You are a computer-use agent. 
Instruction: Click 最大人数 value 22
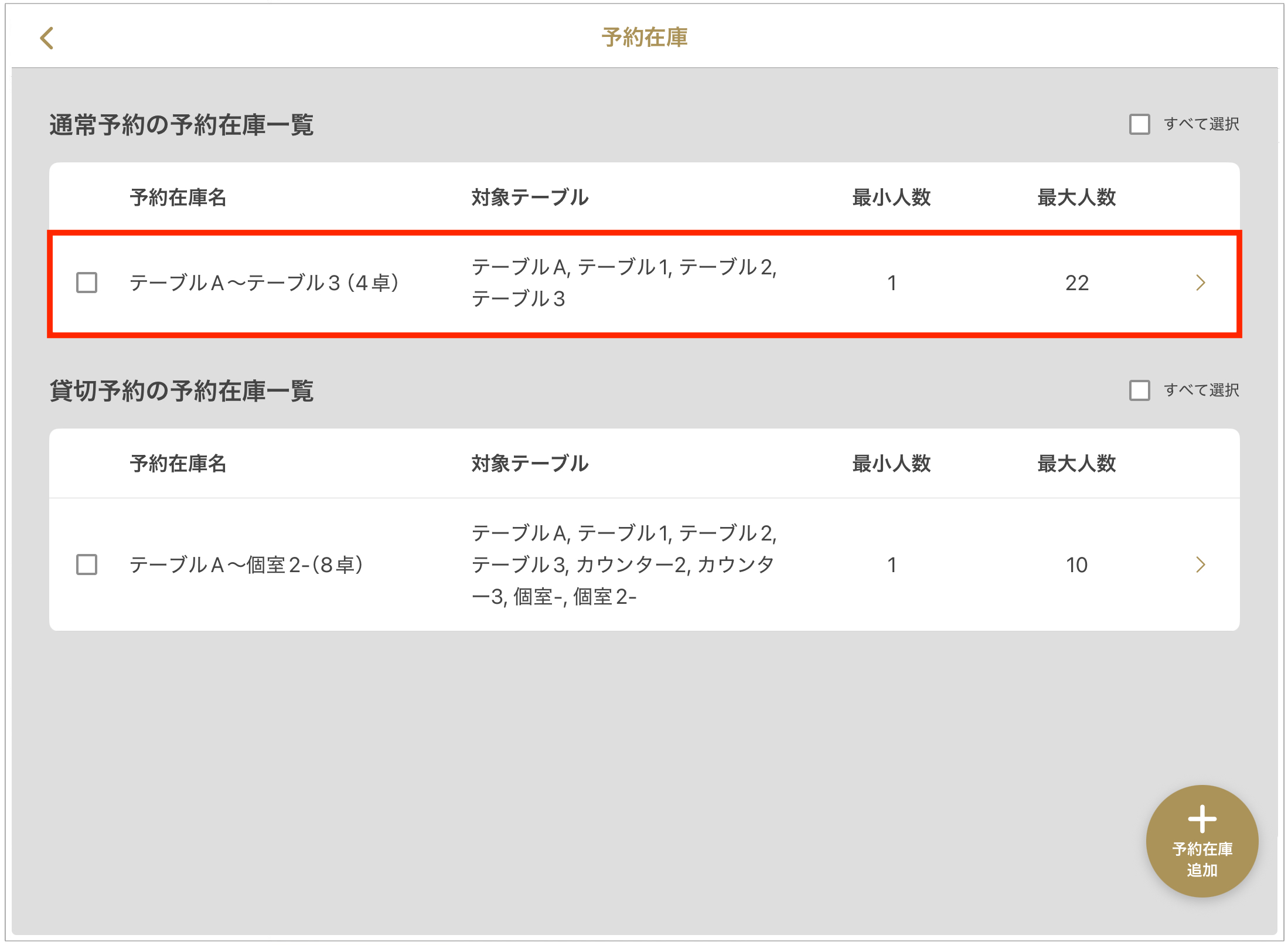tap(1076, 283)
